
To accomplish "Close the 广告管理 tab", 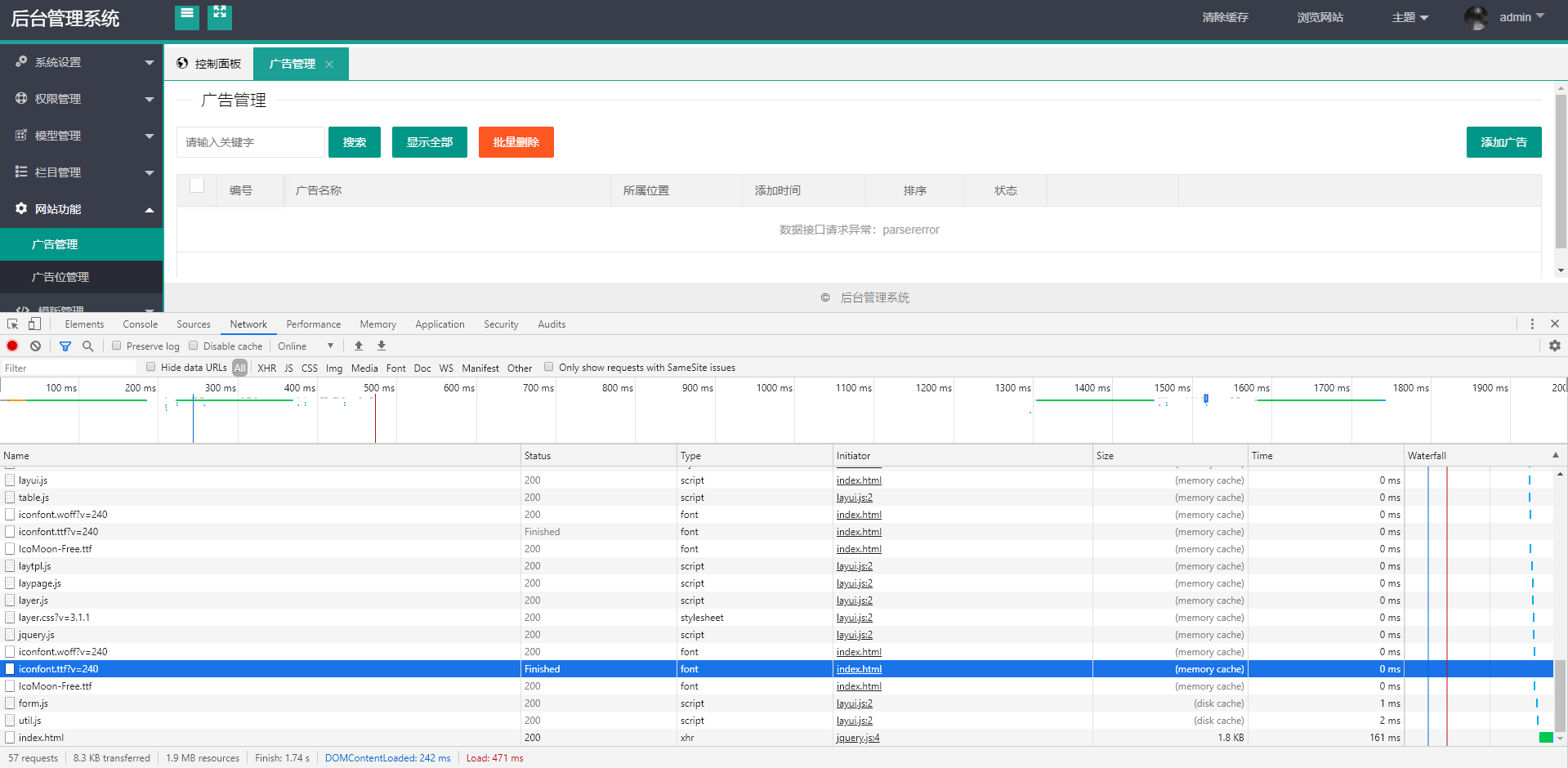I will 329,65.
